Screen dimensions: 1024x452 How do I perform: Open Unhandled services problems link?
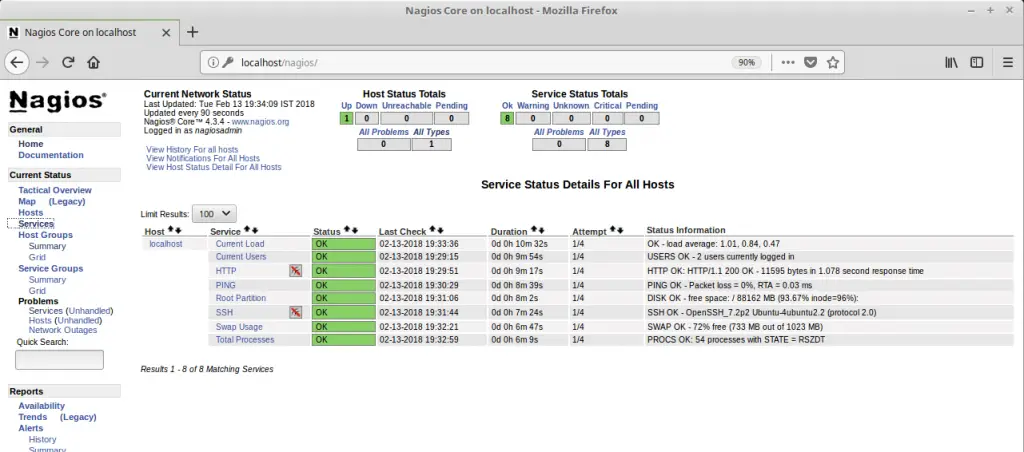pos(91,311)
